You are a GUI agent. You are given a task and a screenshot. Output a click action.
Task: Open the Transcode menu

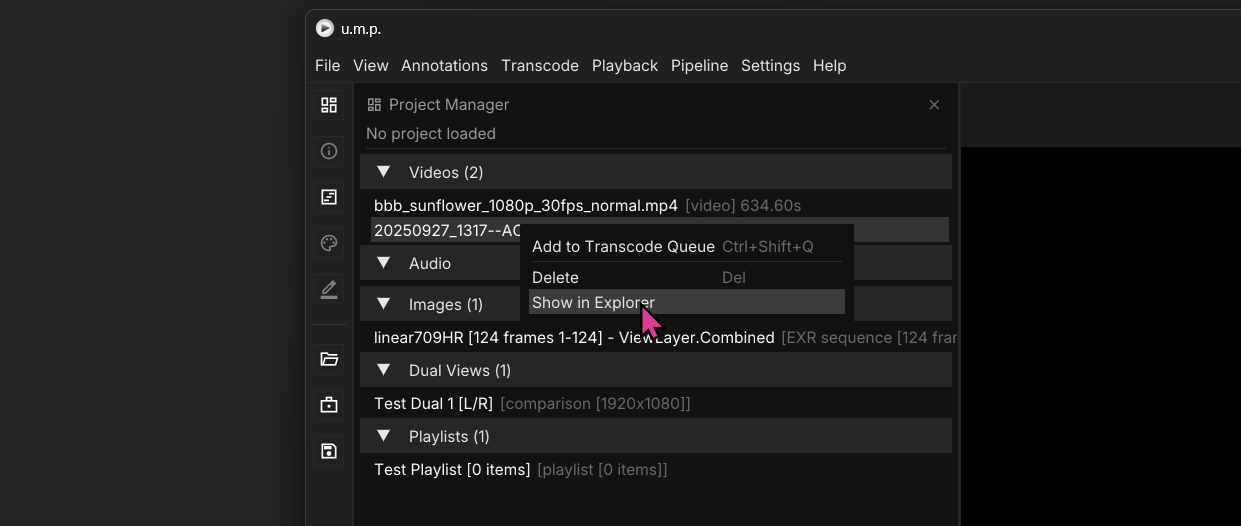[539, 66]
